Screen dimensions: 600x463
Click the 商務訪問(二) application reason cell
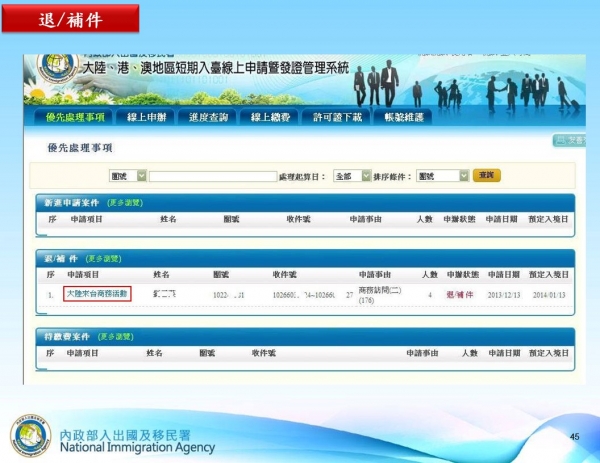378,289
